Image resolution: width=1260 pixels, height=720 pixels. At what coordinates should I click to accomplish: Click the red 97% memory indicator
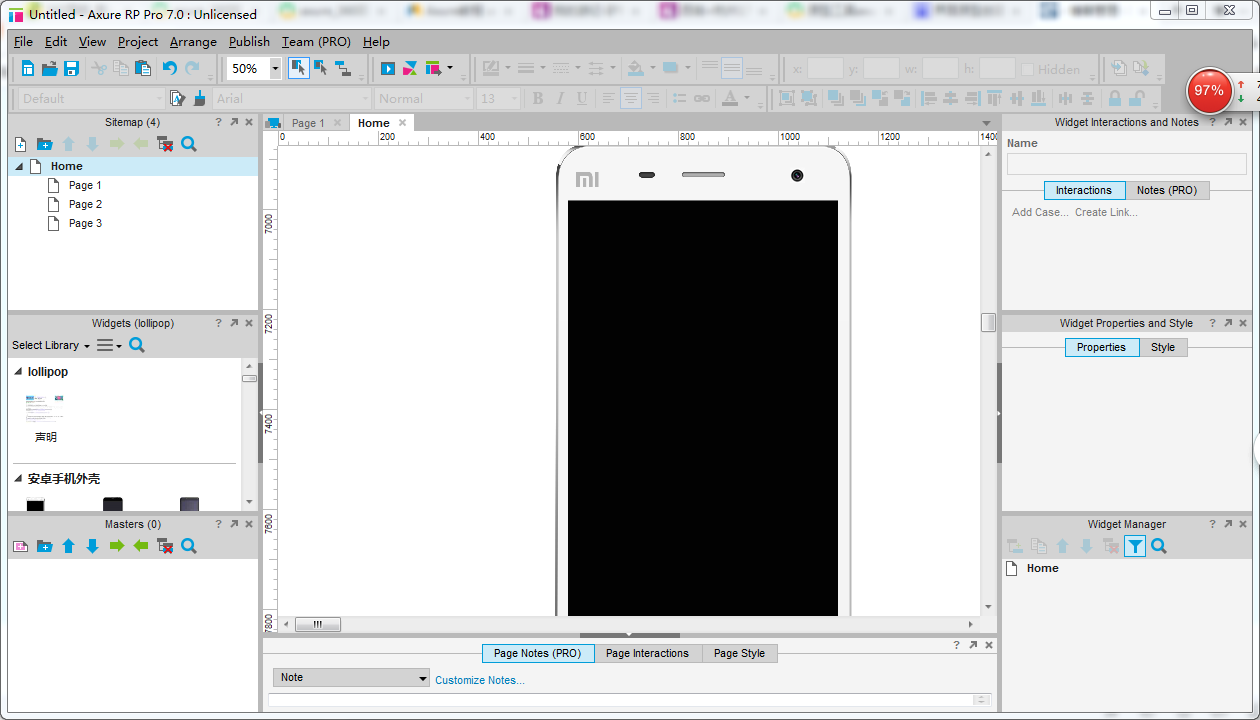[x=1209, y=91]
